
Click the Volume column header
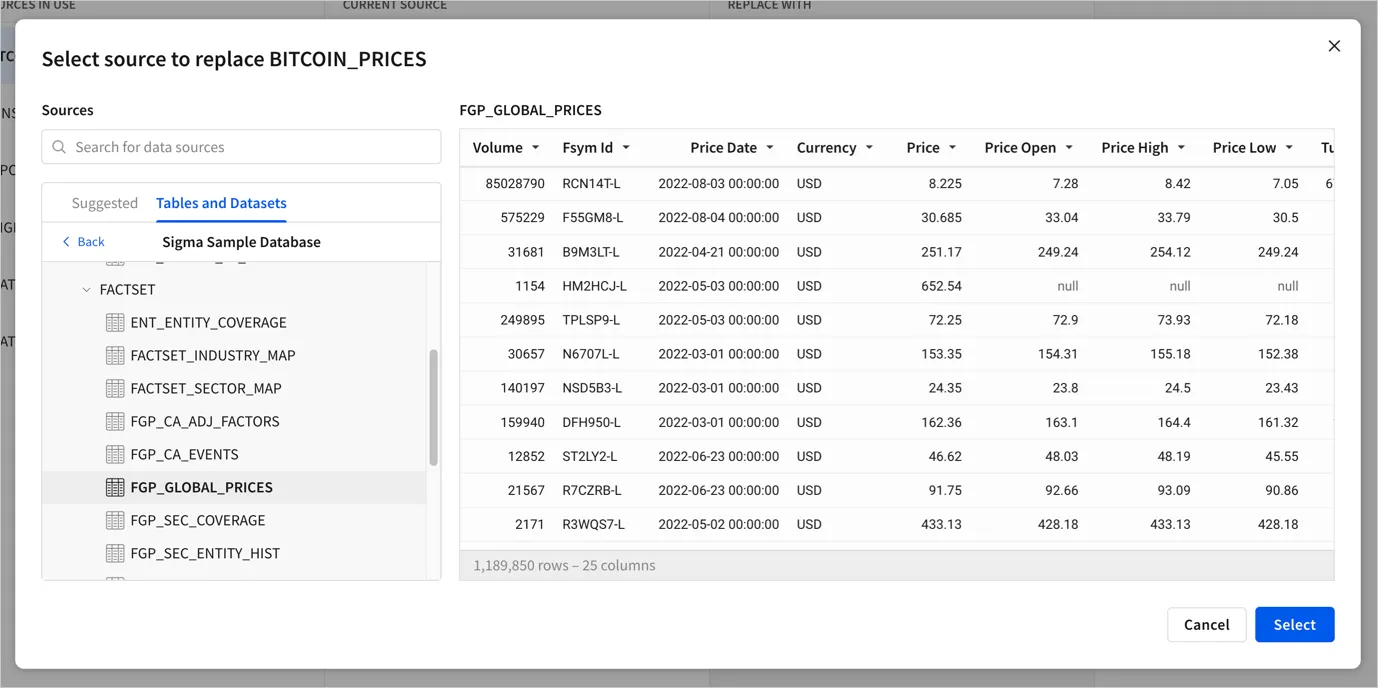coord(498,148)
